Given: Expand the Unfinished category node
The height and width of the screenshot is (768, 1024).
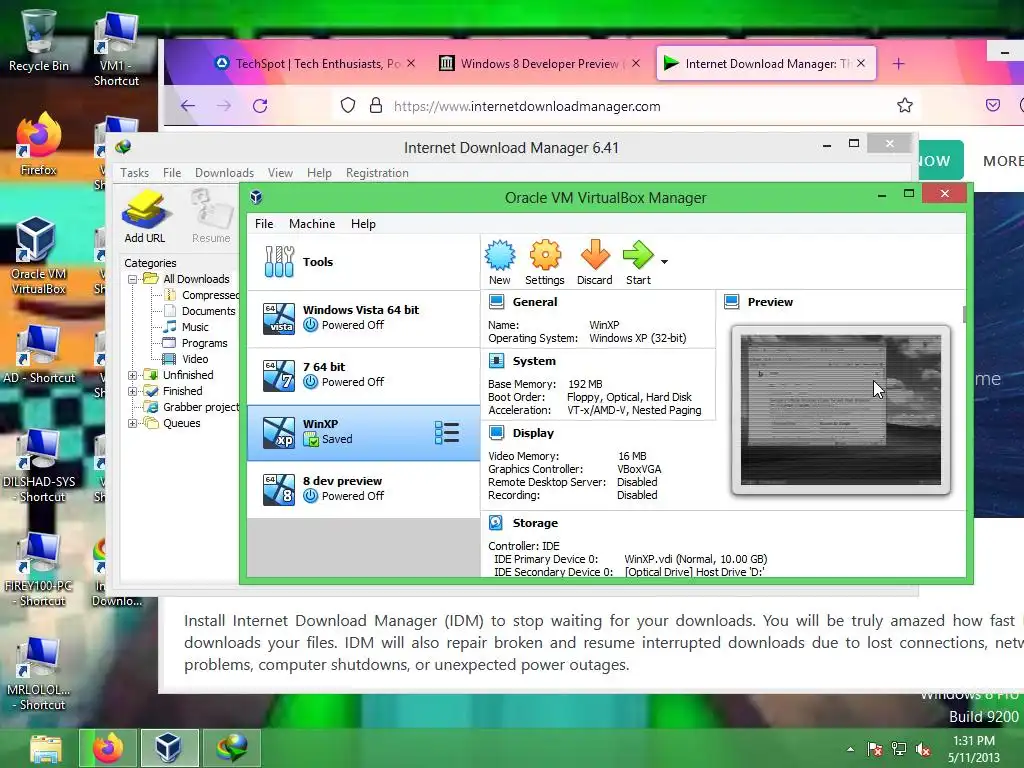Looking at the screenshot, I should [132, 375].
